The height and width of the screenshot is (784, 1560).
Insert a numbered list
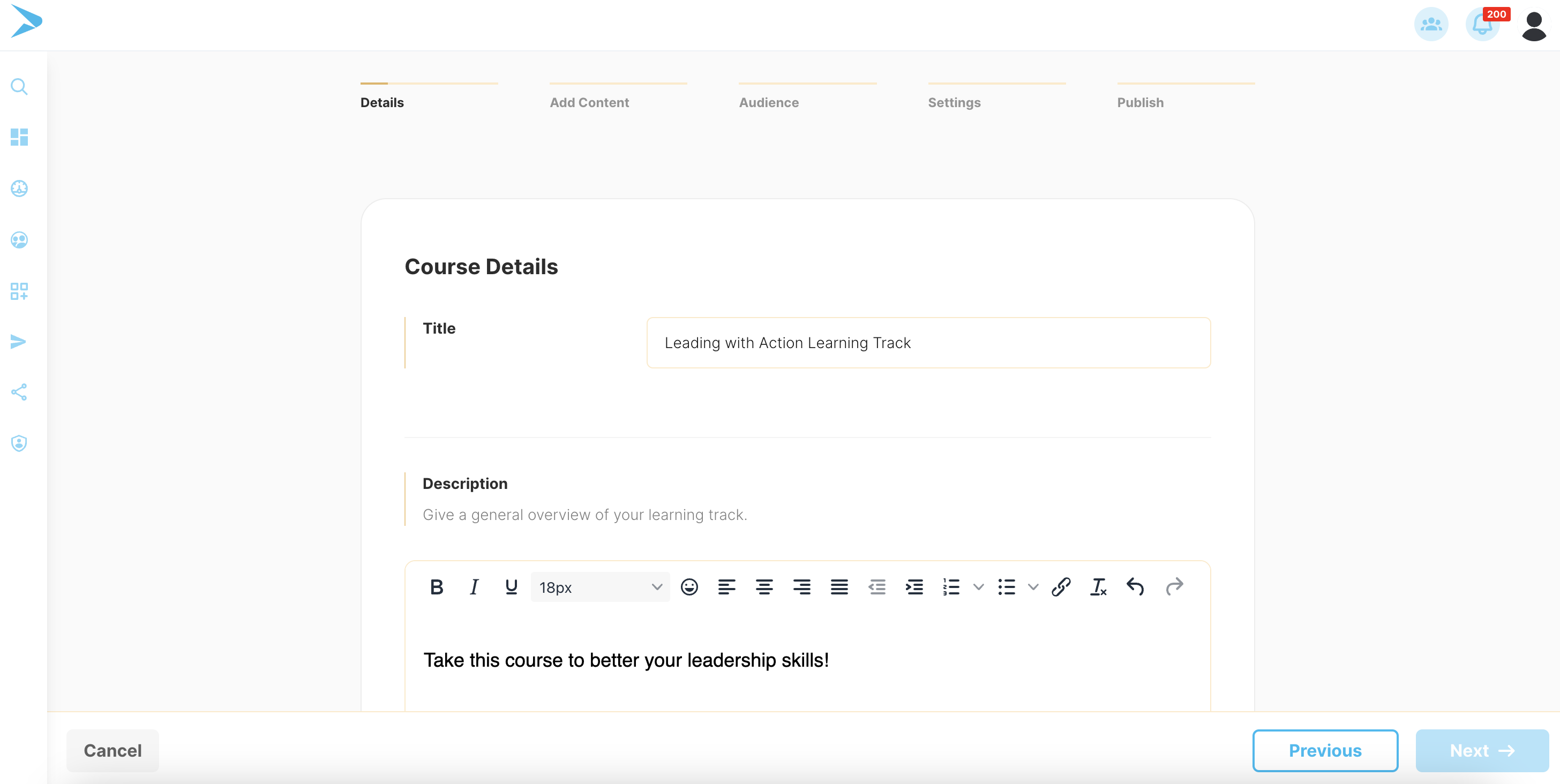coord(951,587)
